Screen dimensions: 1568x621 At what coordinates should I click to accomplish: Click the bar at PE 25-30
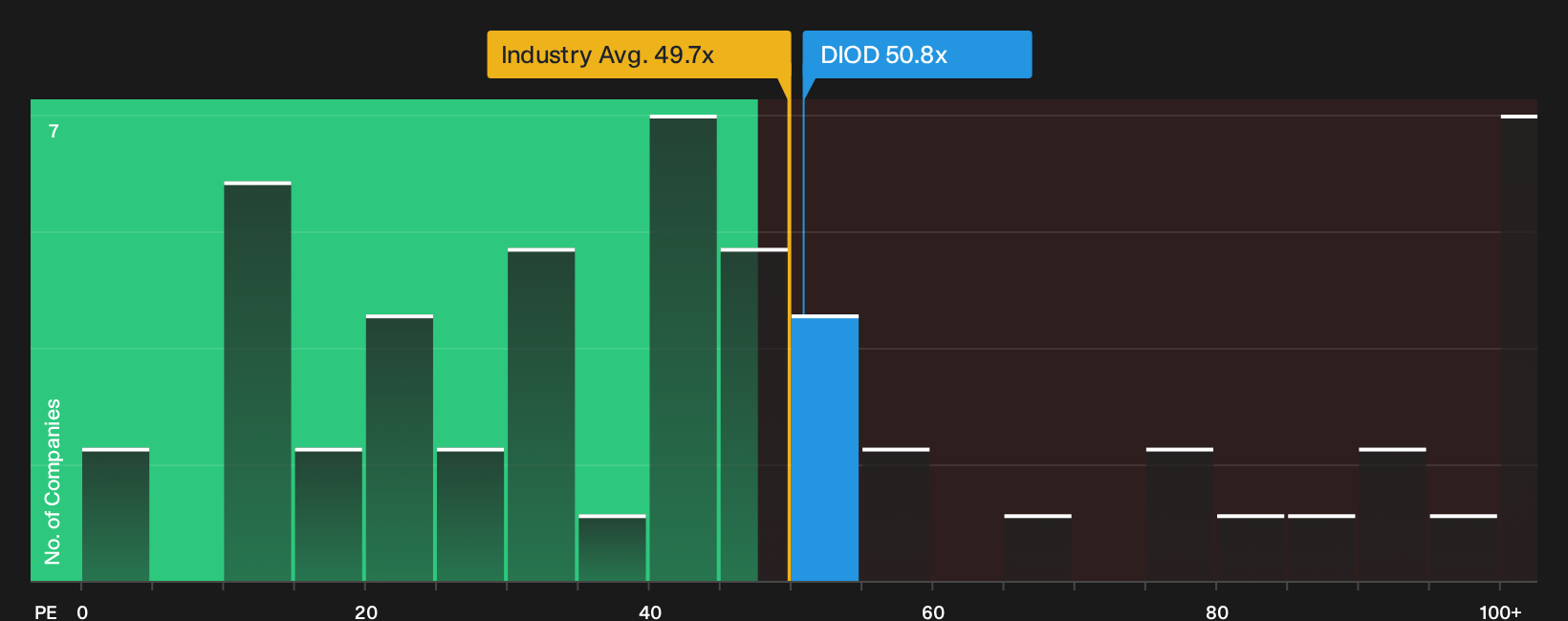coord(470,515)
